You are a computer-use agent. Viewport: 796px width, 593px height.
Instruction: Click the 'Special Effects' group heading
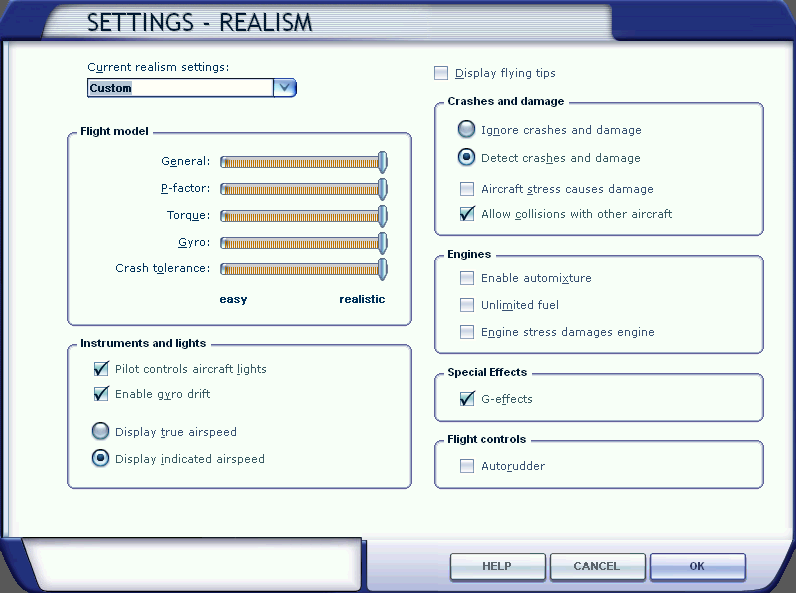tap(487, 372)
